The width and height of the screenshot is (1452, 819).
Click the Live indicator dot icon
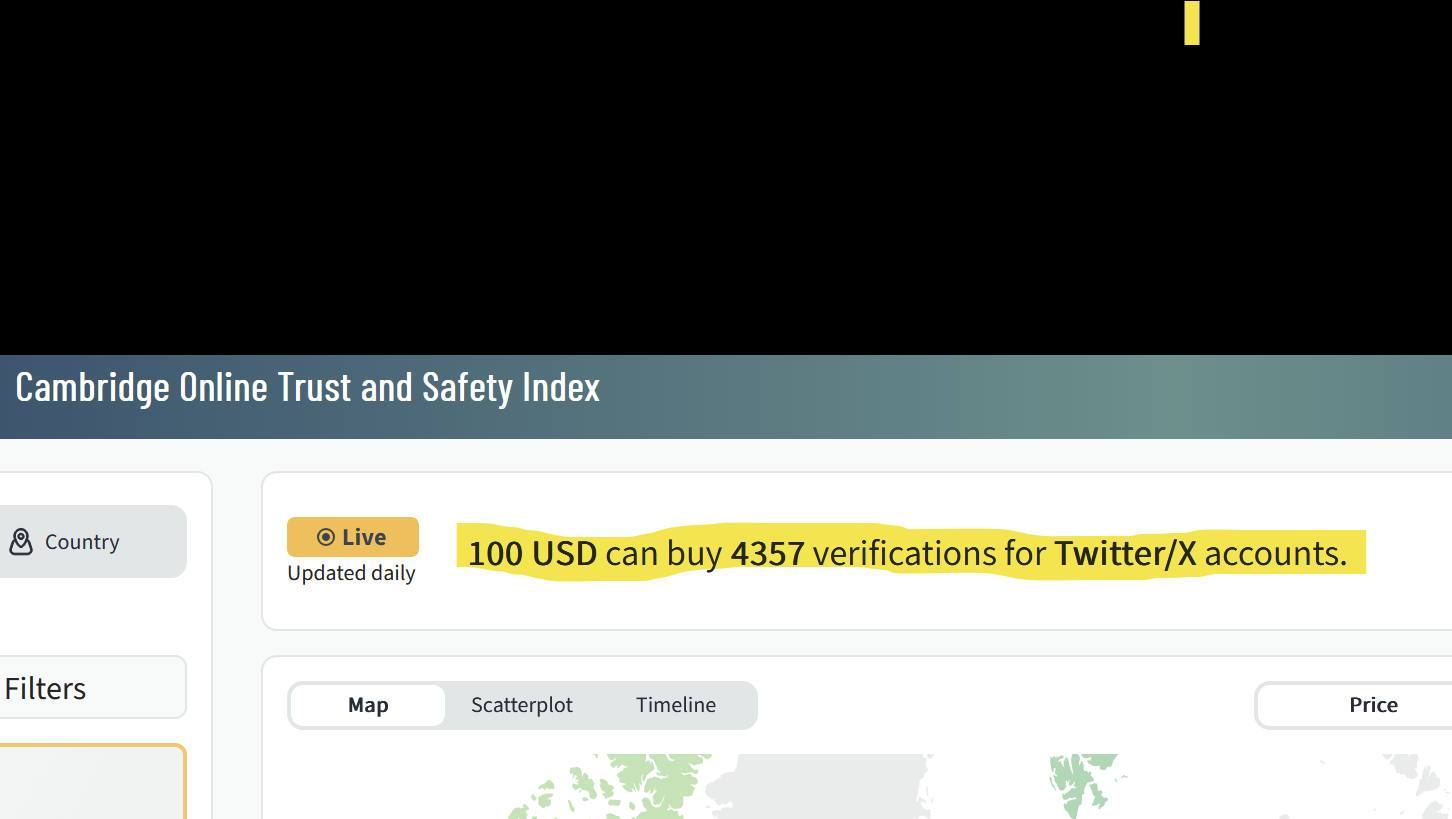(x=325, y=538)
